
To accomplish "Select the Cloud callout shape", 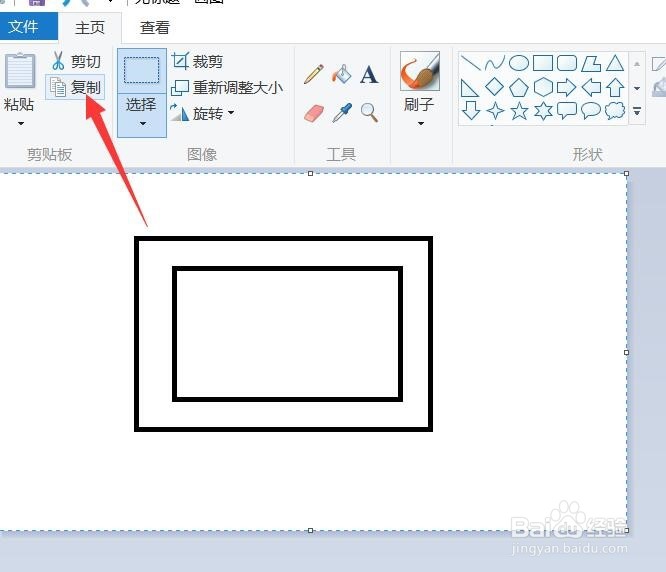I will pyautogui.click(x=615, y=111).
